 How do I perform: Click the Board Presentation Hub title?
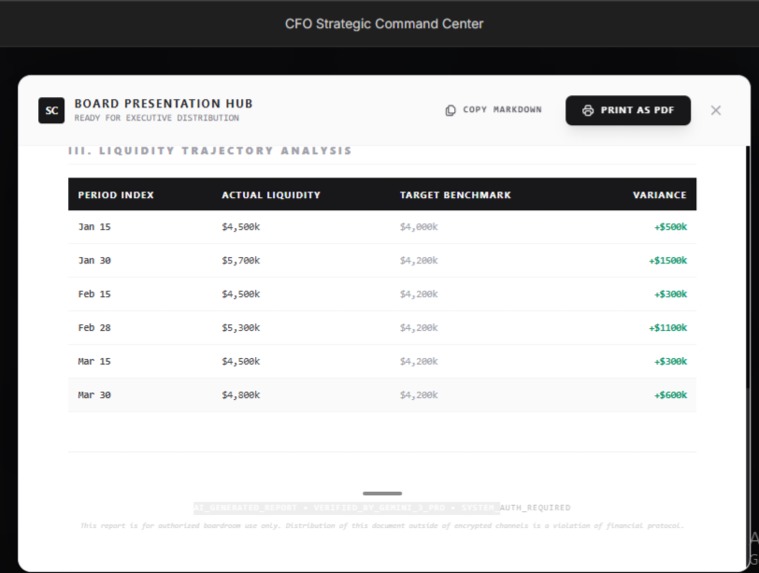coord(164,104)
